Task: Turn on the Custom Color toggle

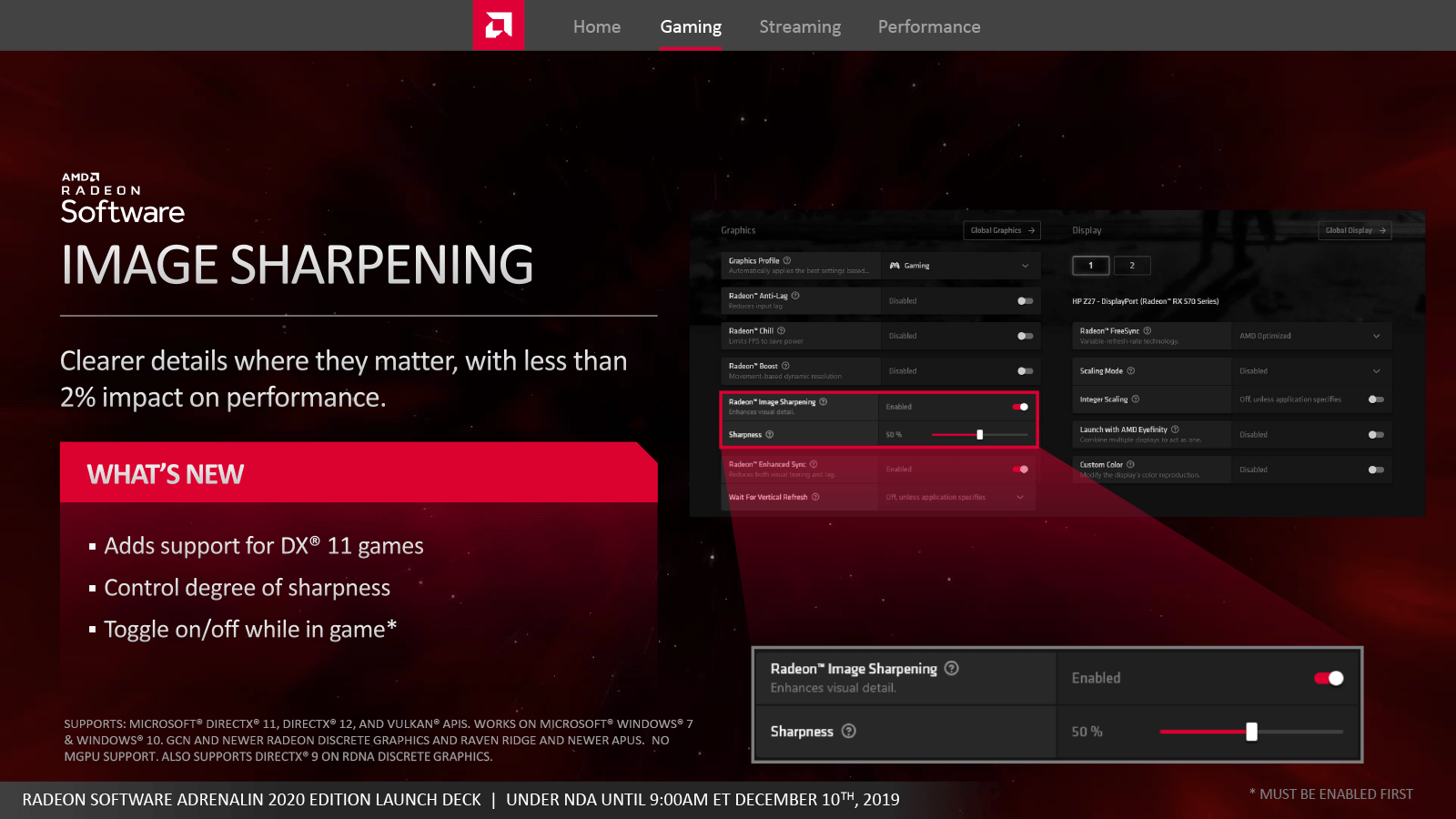Action: click(x=1377, y=470)
